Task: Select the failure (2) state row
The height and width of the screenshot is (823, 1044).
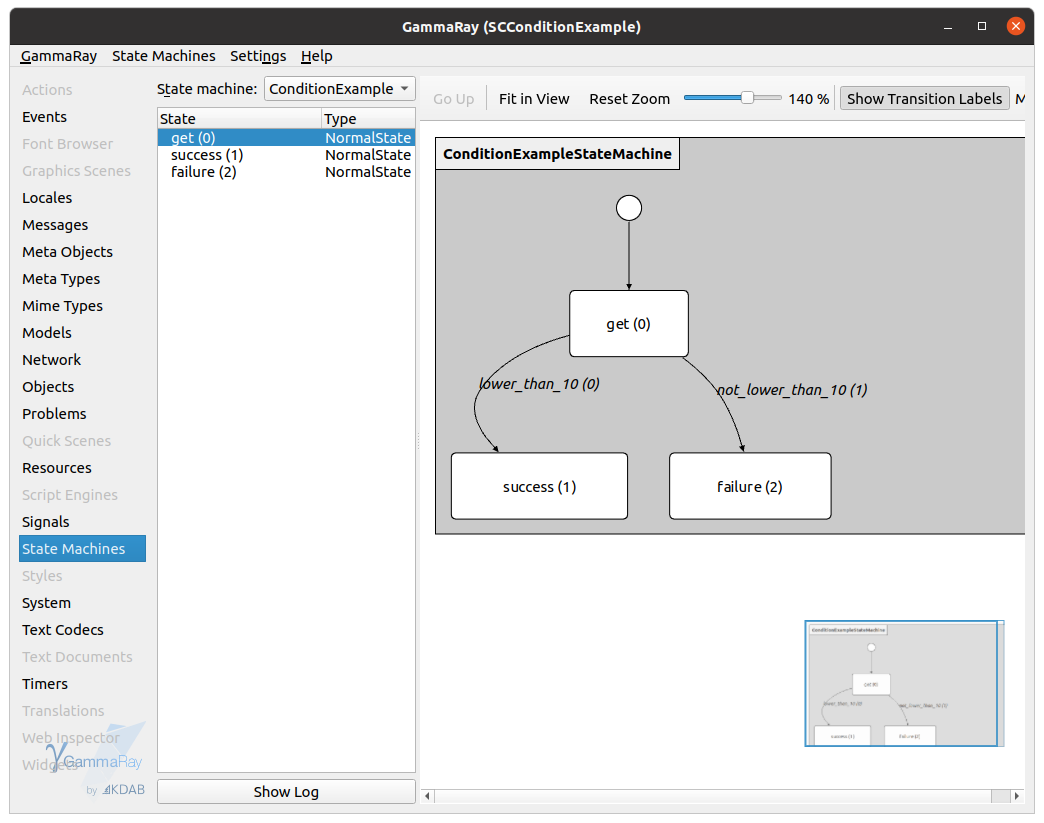Action: pos(286,172)
